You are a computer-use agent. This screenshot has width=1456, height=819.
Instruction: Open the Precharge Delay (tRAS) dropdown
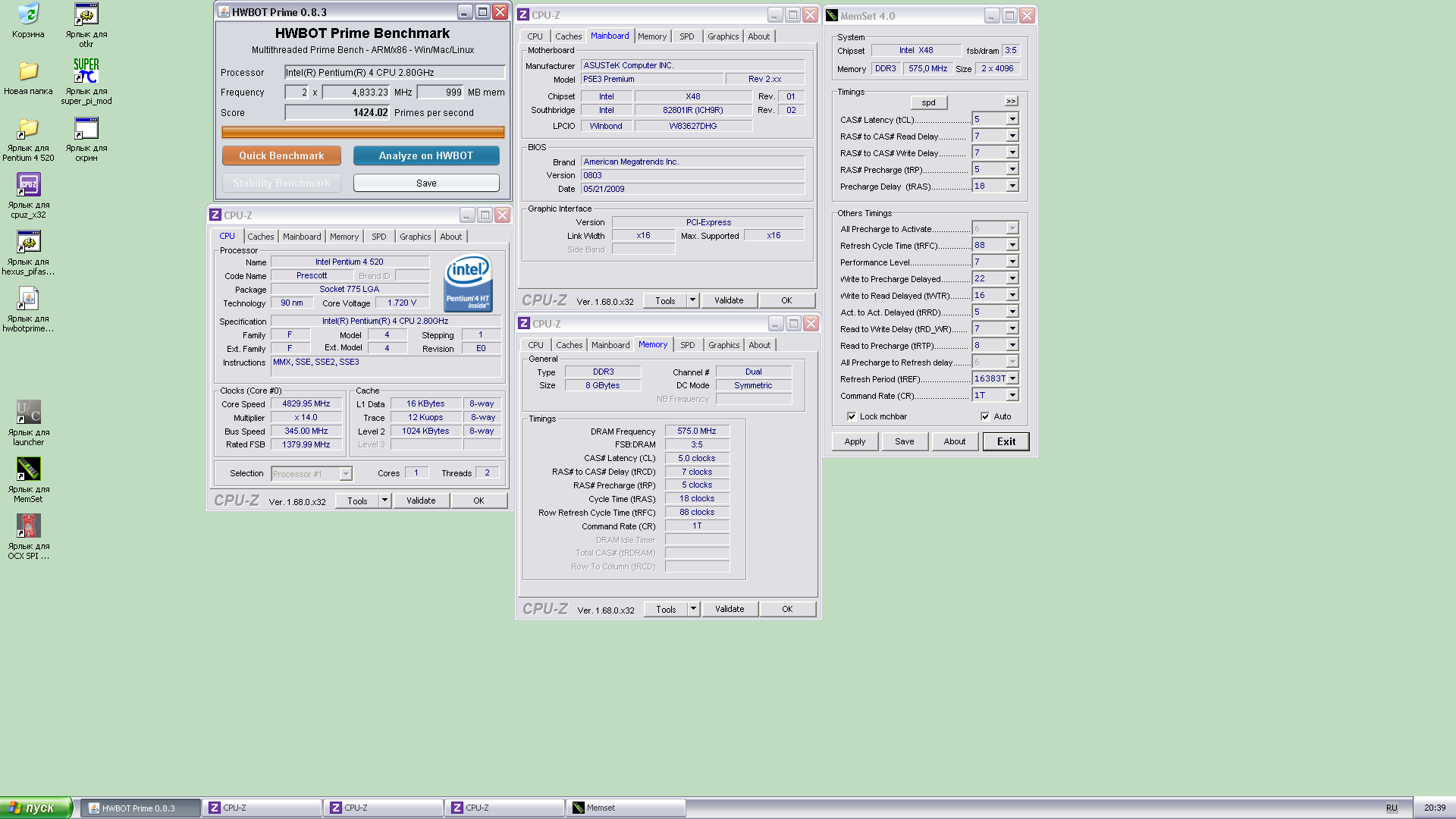[x=1012, y=186]
